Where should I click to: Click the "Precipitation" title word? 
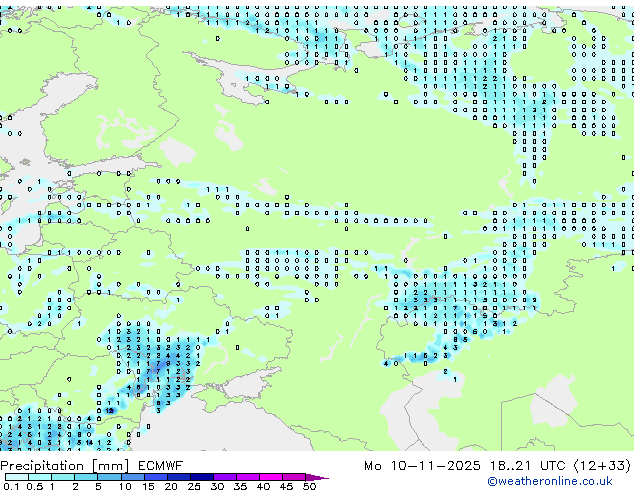(x=42, y=466)
